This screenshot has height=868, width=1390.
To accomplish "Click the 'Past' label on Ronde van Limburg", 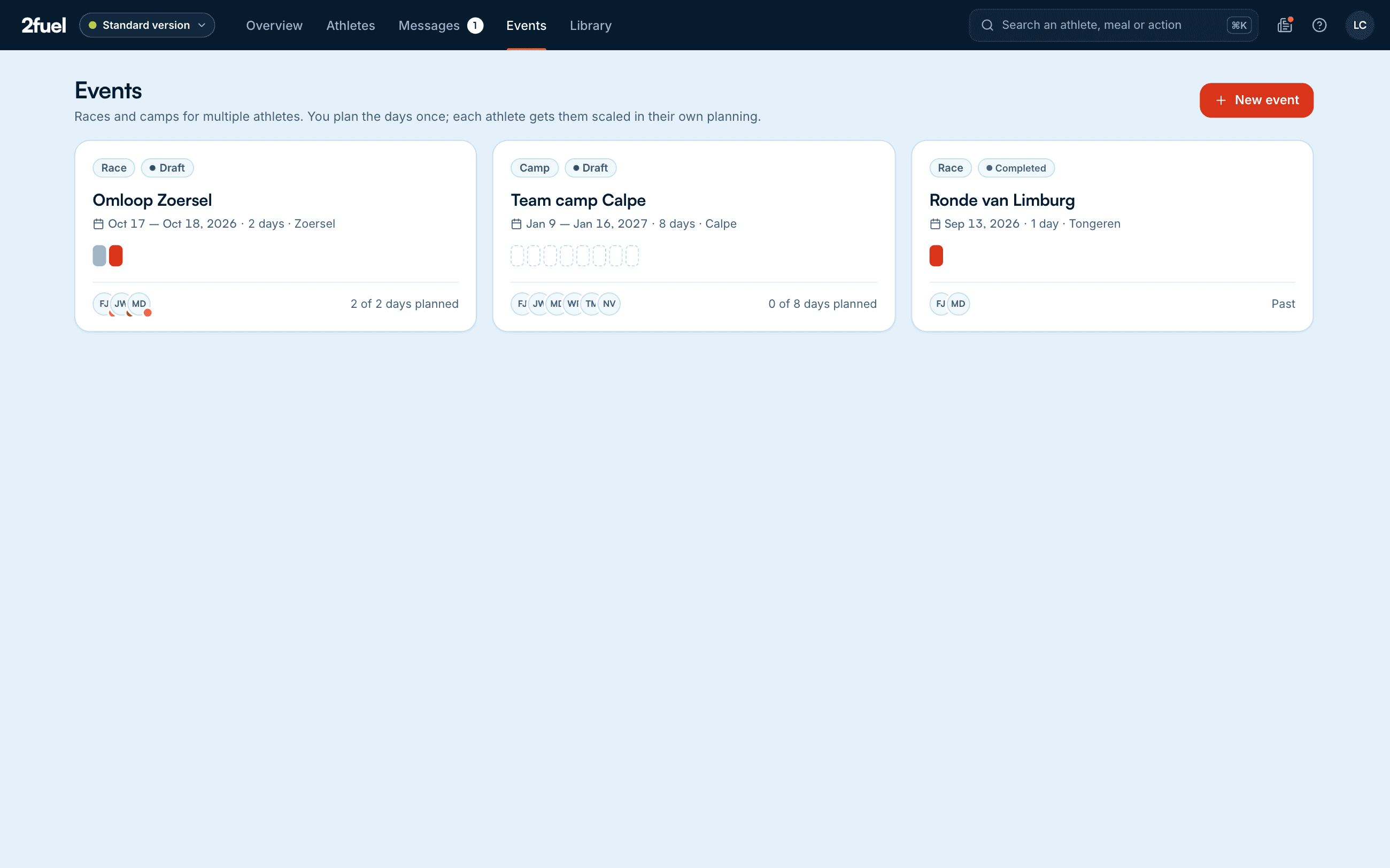I will [1283, 304].
